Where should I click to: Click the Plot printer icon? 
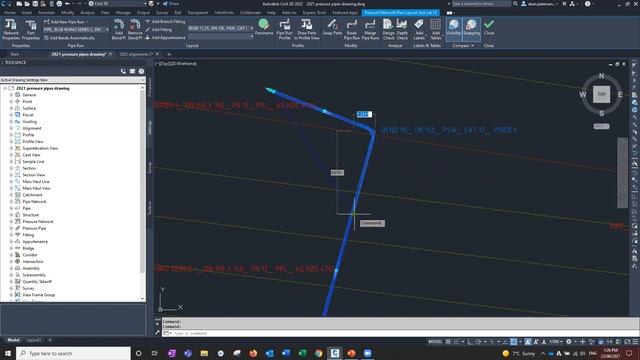(x=60, y=4)
